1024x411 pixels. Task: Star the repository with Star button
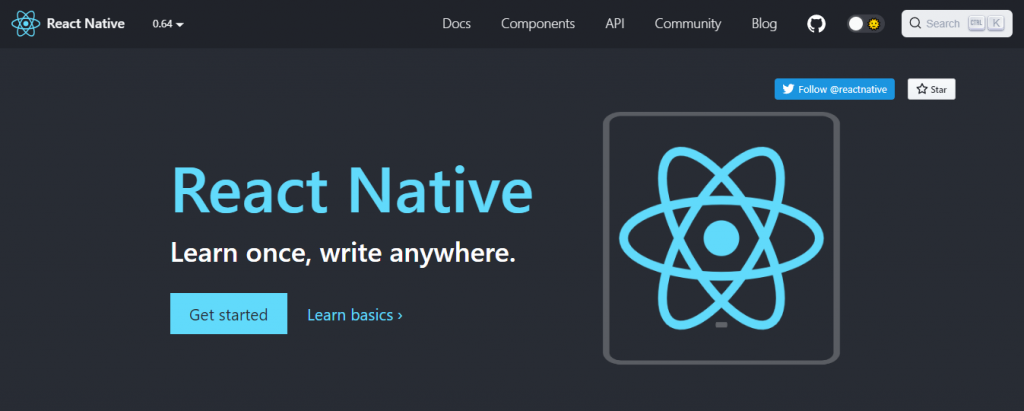[x=931, y=90]
